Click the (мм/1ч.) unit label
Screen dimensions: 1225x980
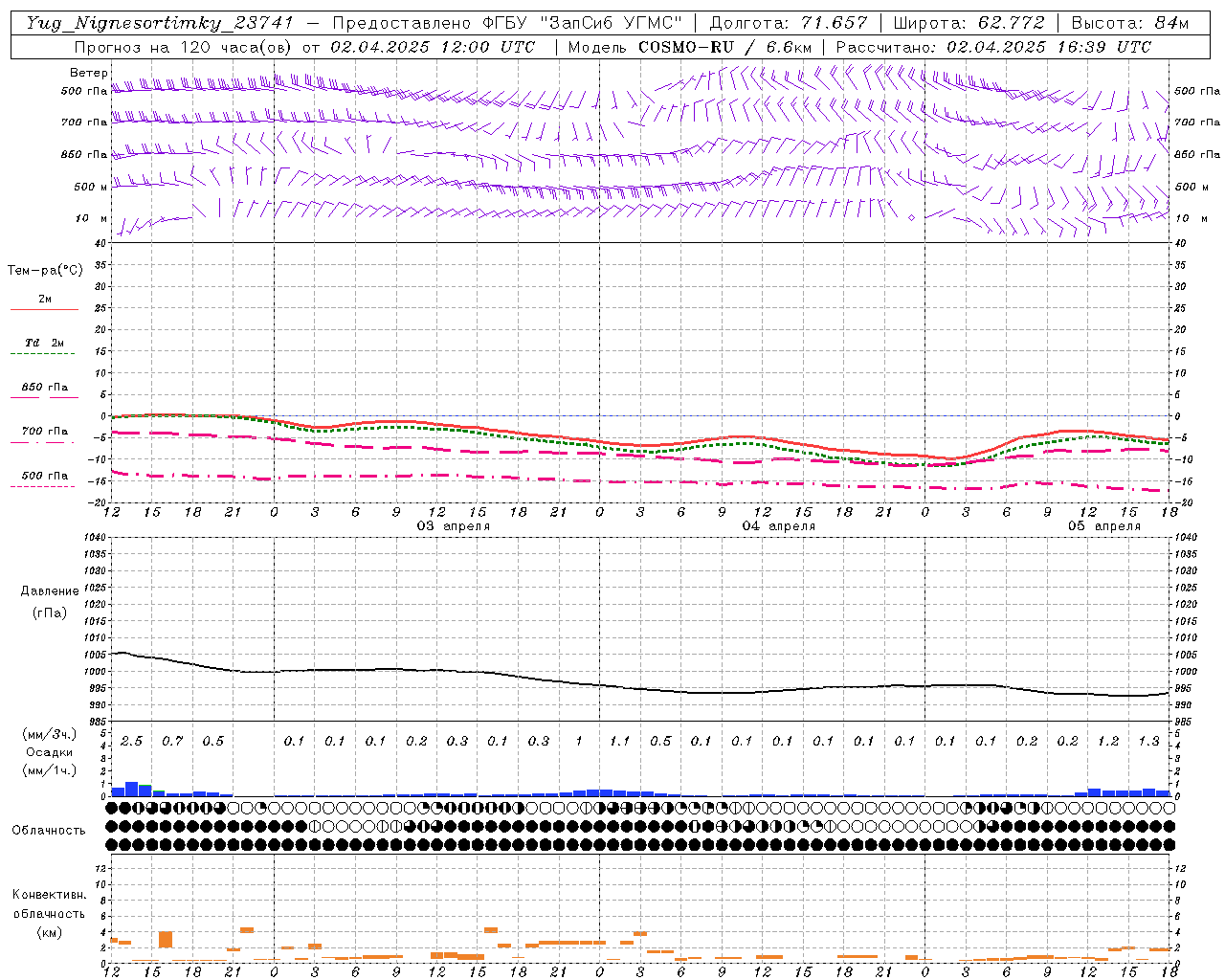48,770
